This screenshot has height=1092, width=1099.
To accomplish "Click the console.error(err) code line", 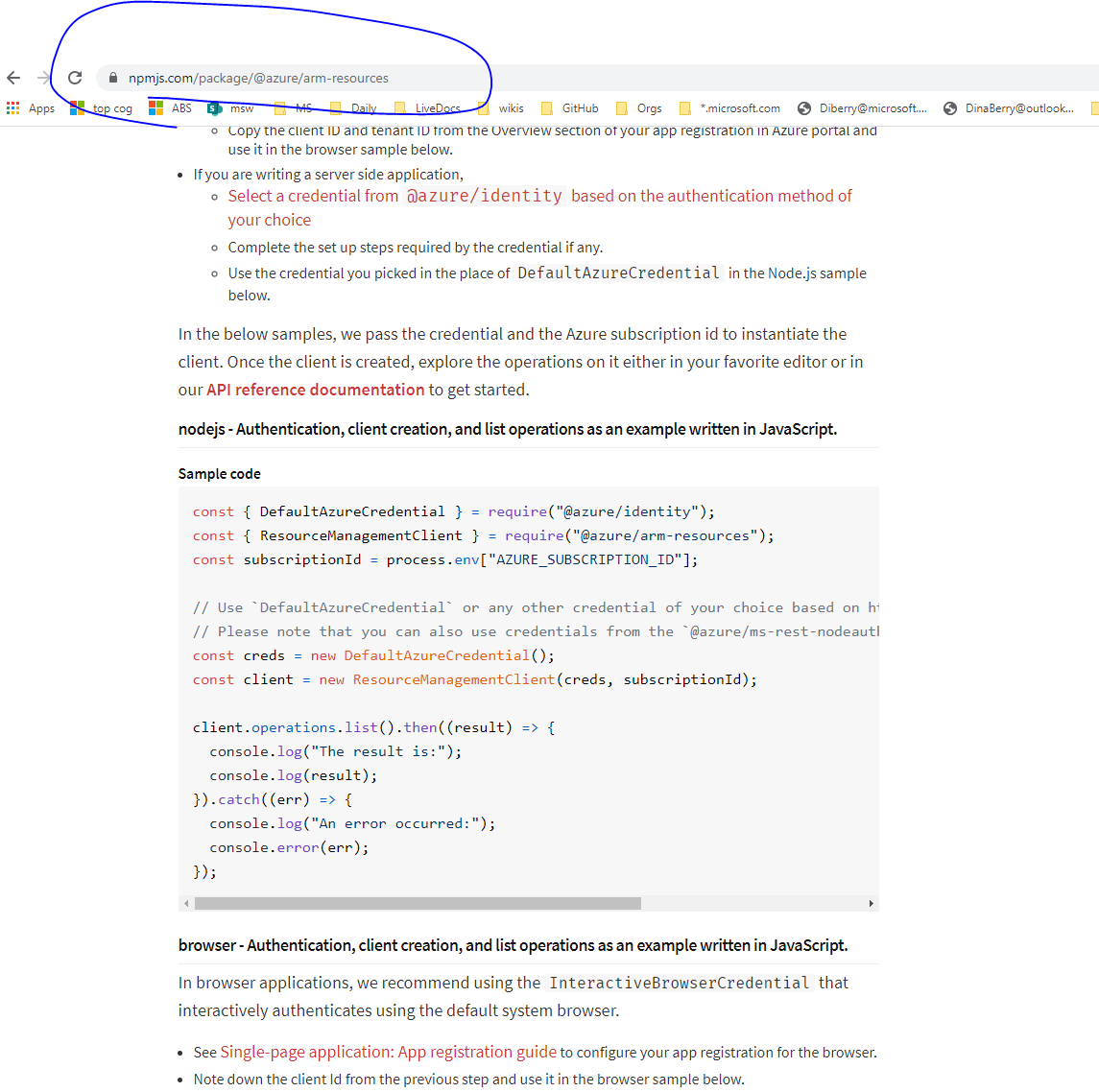I will click(x=290, y=847).
